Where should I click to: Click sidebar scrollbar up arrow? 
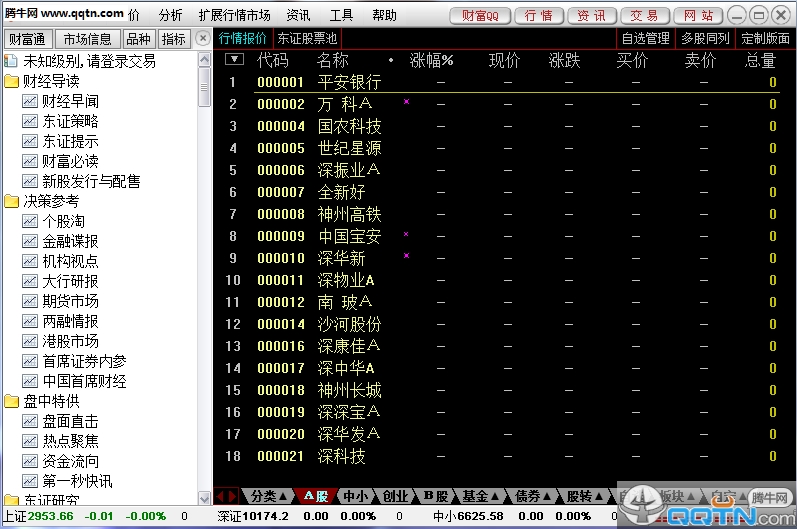(x=204, y=59)
